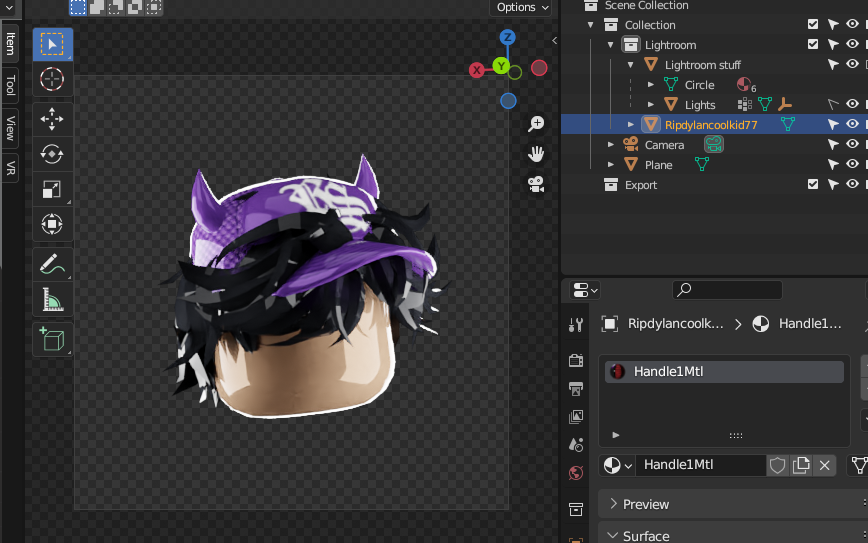Open the View sidebar tab
The height and width of the screenshot is (543, 868).
(10, 128)
